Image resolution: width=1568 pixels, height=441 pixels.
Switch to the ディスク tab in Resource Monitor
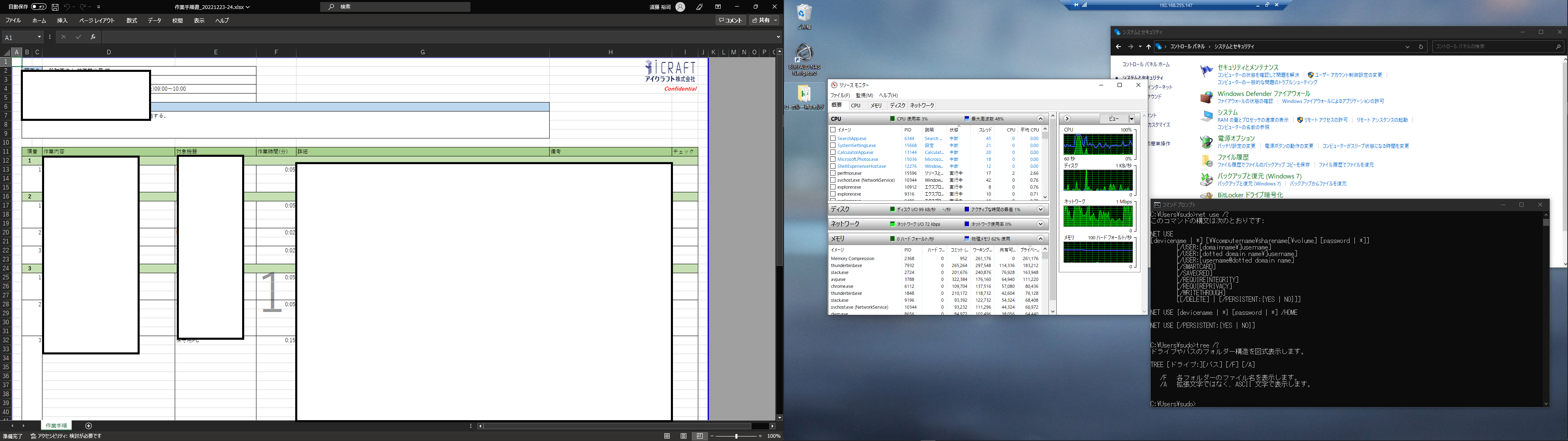[897, 105]
